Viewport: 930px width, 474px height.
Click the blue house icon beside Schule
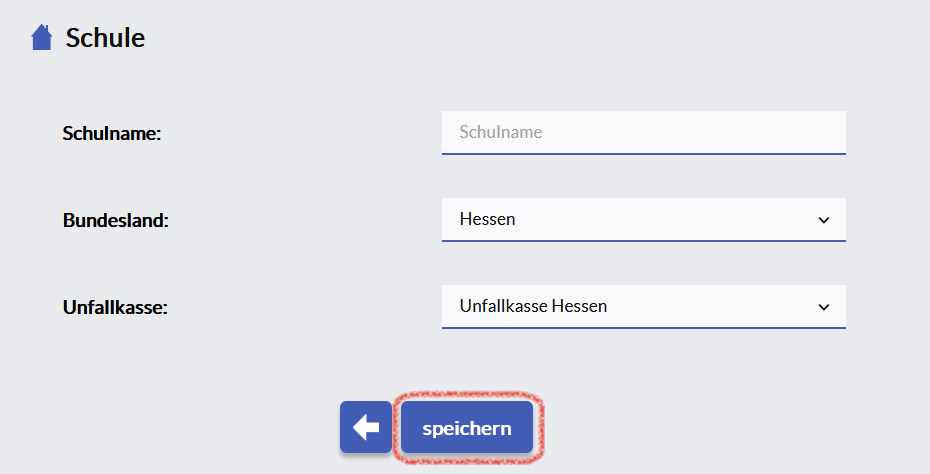point(41,38)
